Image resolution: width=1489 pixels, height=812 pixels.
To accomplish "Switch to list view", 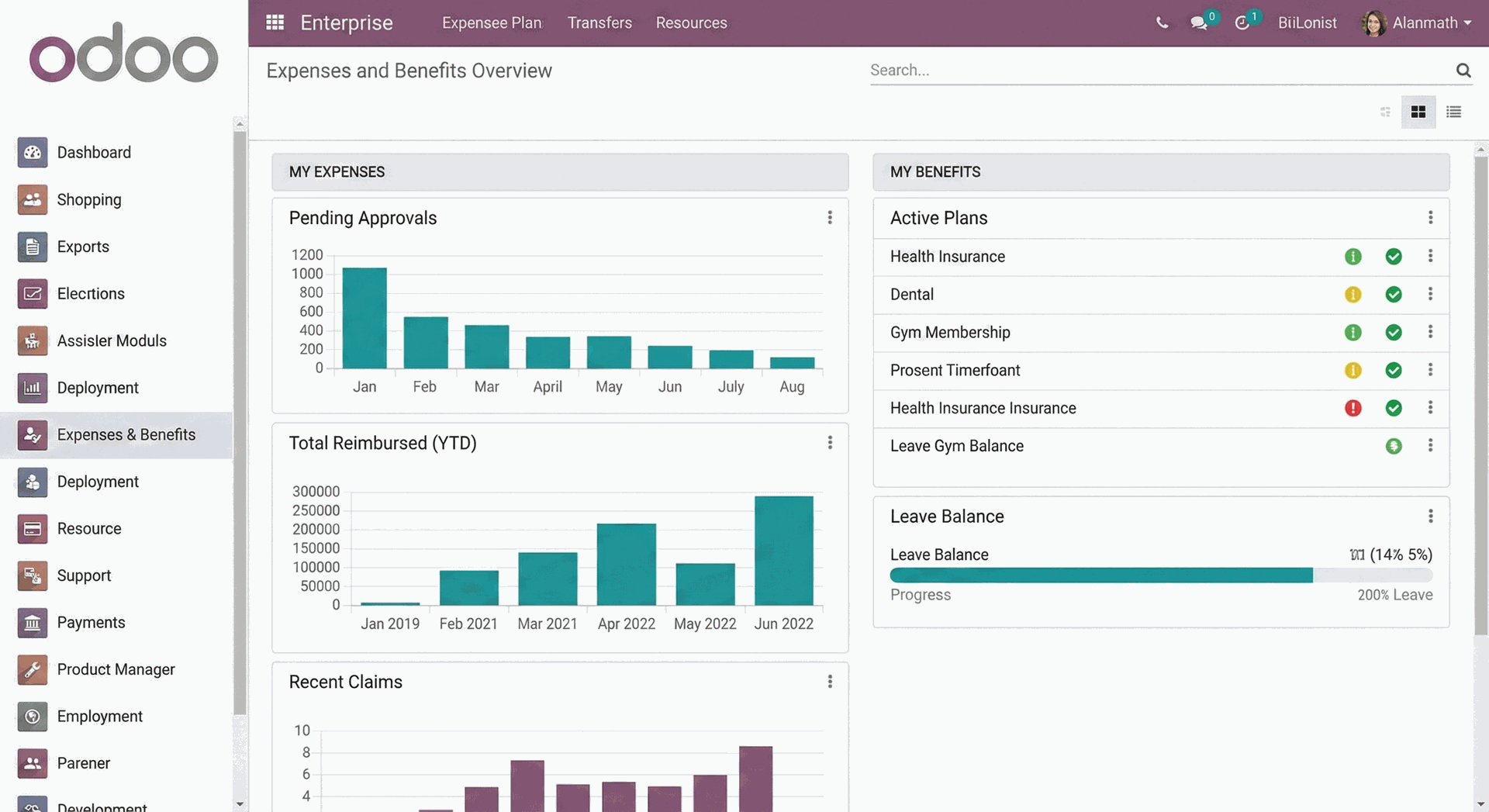I will (1453, 112).
